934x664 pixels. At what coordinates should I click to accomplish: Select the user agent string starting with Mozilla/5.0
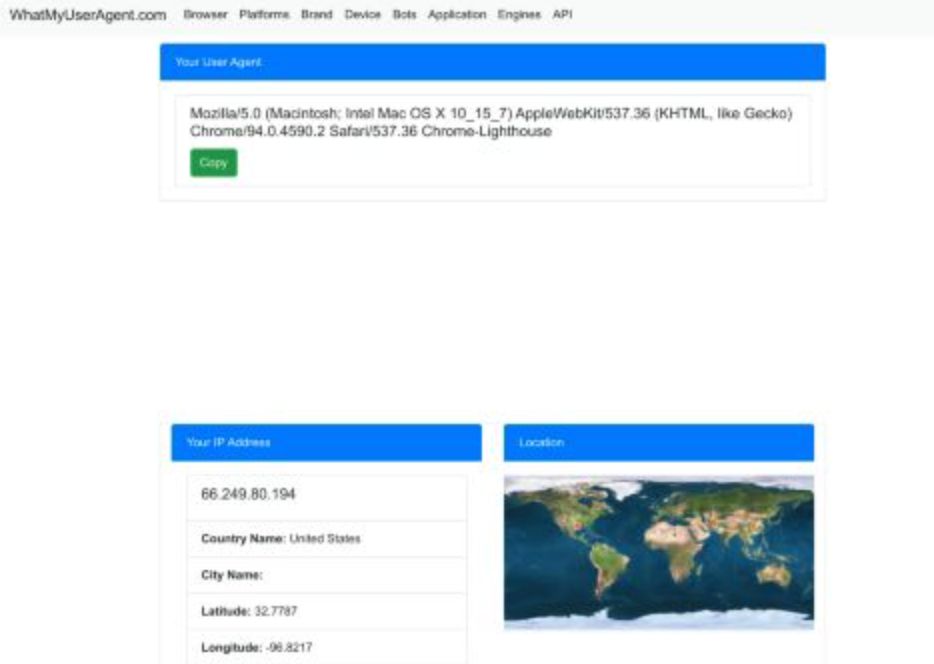pos(491,122)
